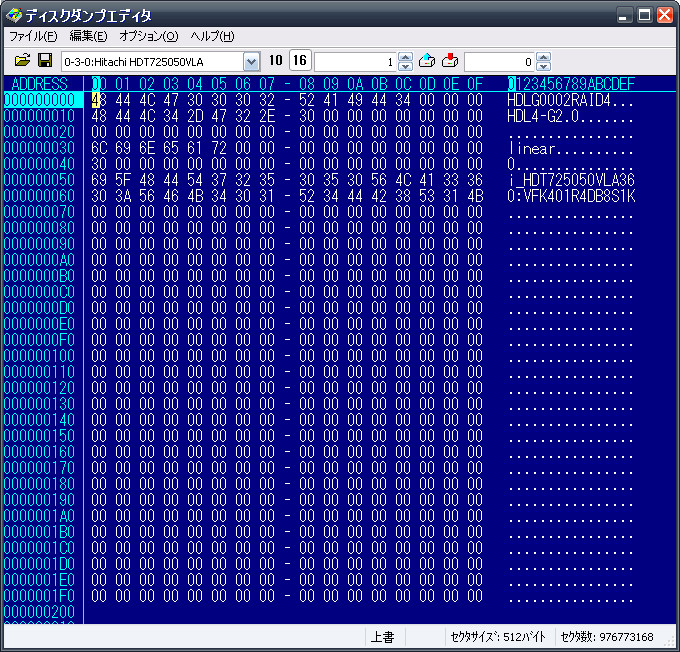Click address row 000000000
The image size is (680, 652).
[39, 100]
